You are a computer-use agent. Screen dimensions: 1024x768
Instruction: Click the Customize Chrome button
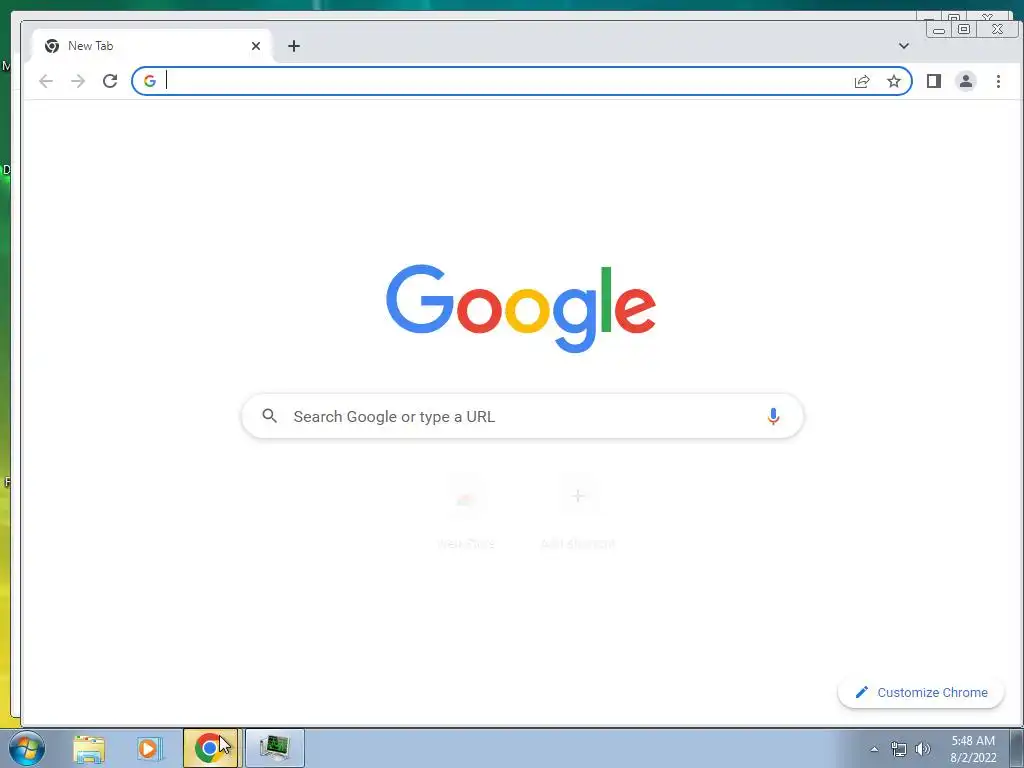click(x=921, y=692)
